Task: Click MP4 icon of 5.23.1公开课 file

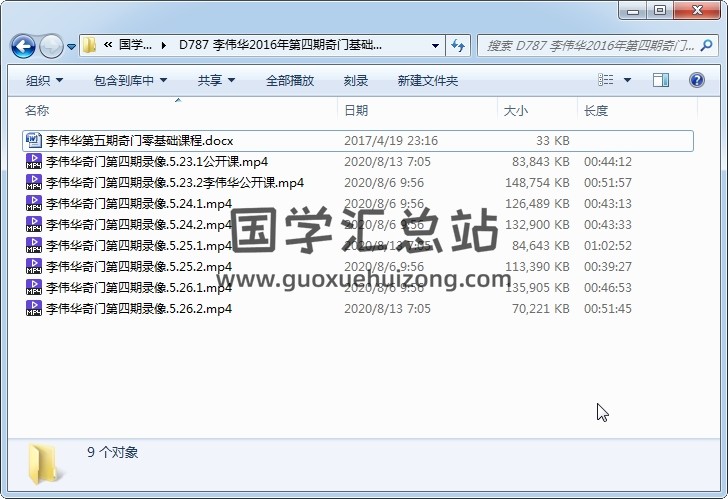Action: tap(33, 162)
